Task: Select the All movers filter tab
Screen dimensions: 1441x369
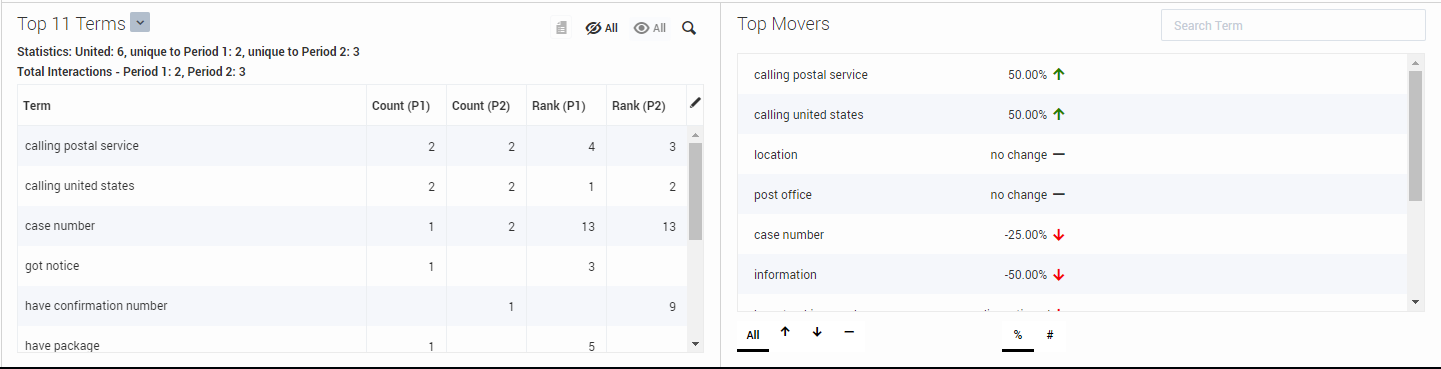Action: tap(753, 335)
